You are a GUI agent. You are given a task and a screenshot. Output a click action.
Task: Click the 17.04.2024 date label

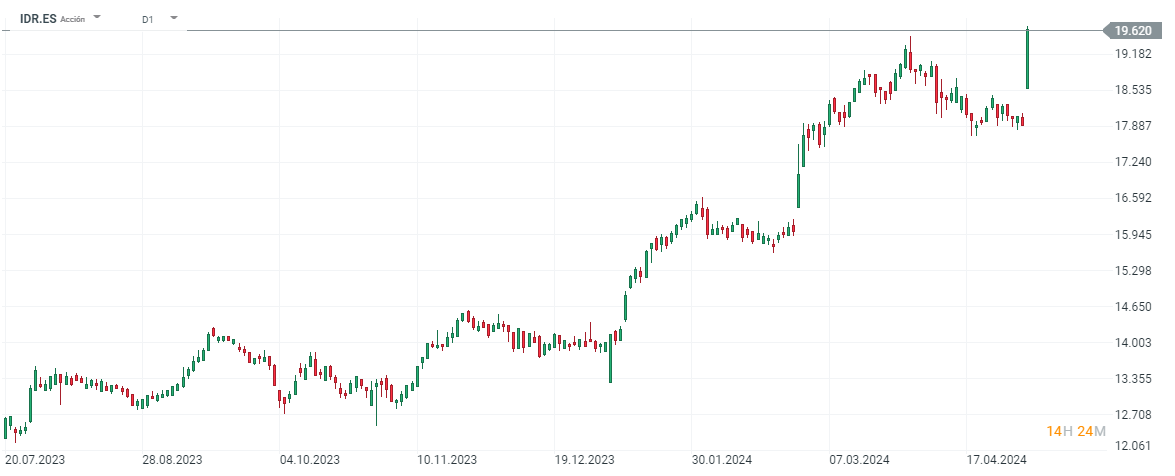997,460
